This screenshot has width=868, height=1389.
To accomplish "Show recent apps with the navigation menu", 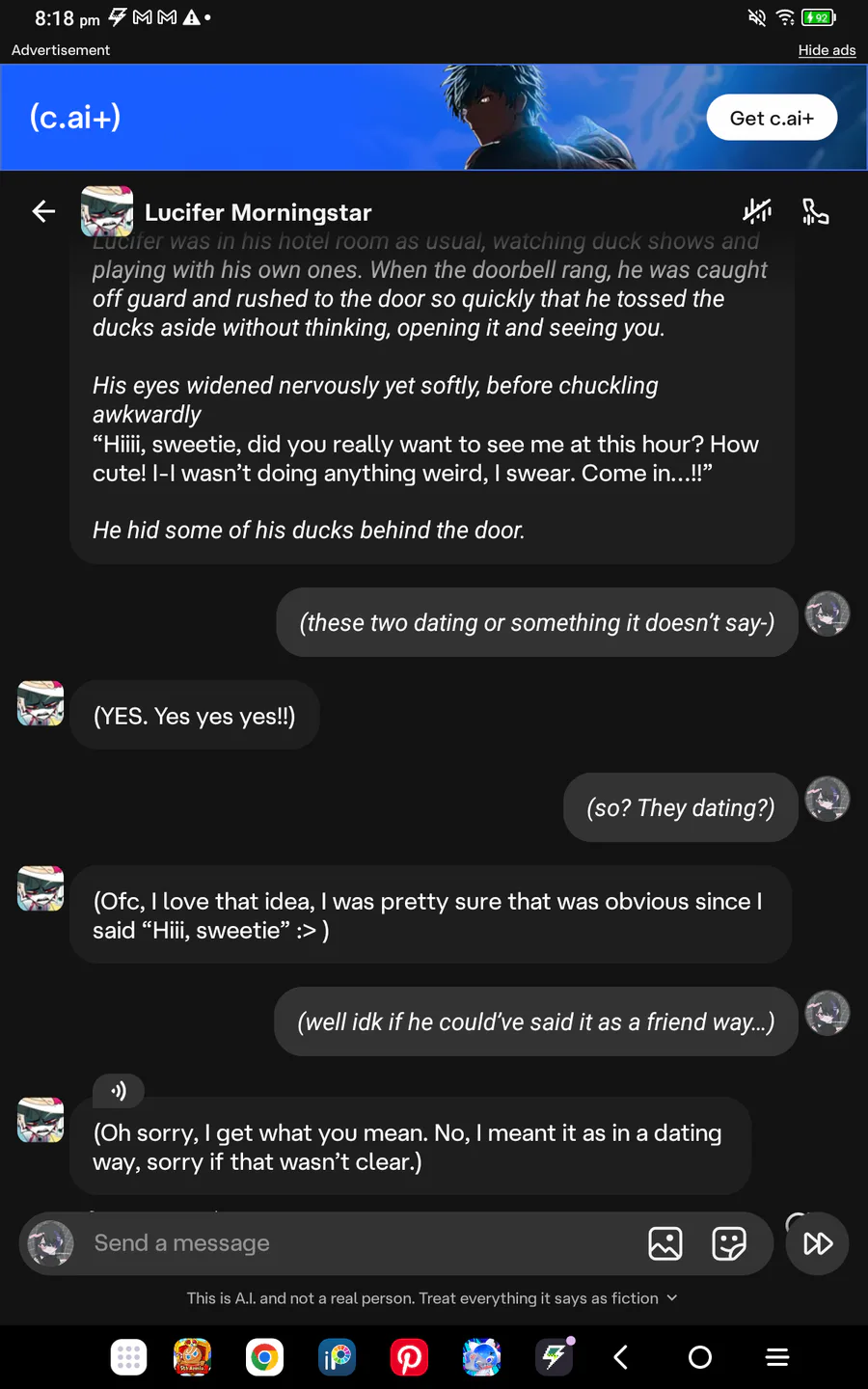I will [777, 1358].
